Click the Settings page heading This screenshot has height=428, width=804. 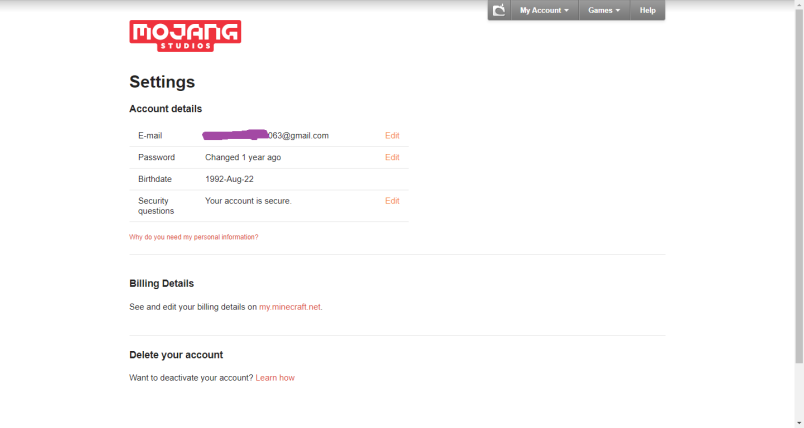(x=162, y=82)
